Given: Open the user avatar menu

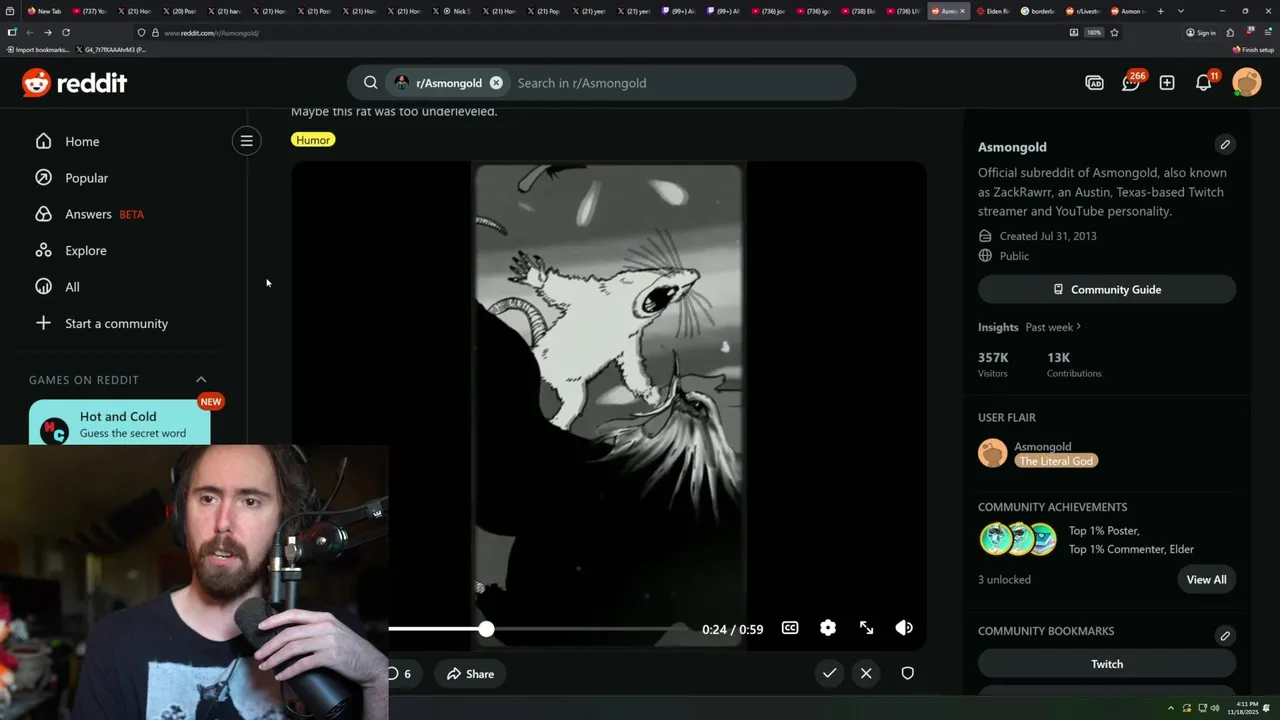Looking at the screenshot, I should pos(1247,82).
